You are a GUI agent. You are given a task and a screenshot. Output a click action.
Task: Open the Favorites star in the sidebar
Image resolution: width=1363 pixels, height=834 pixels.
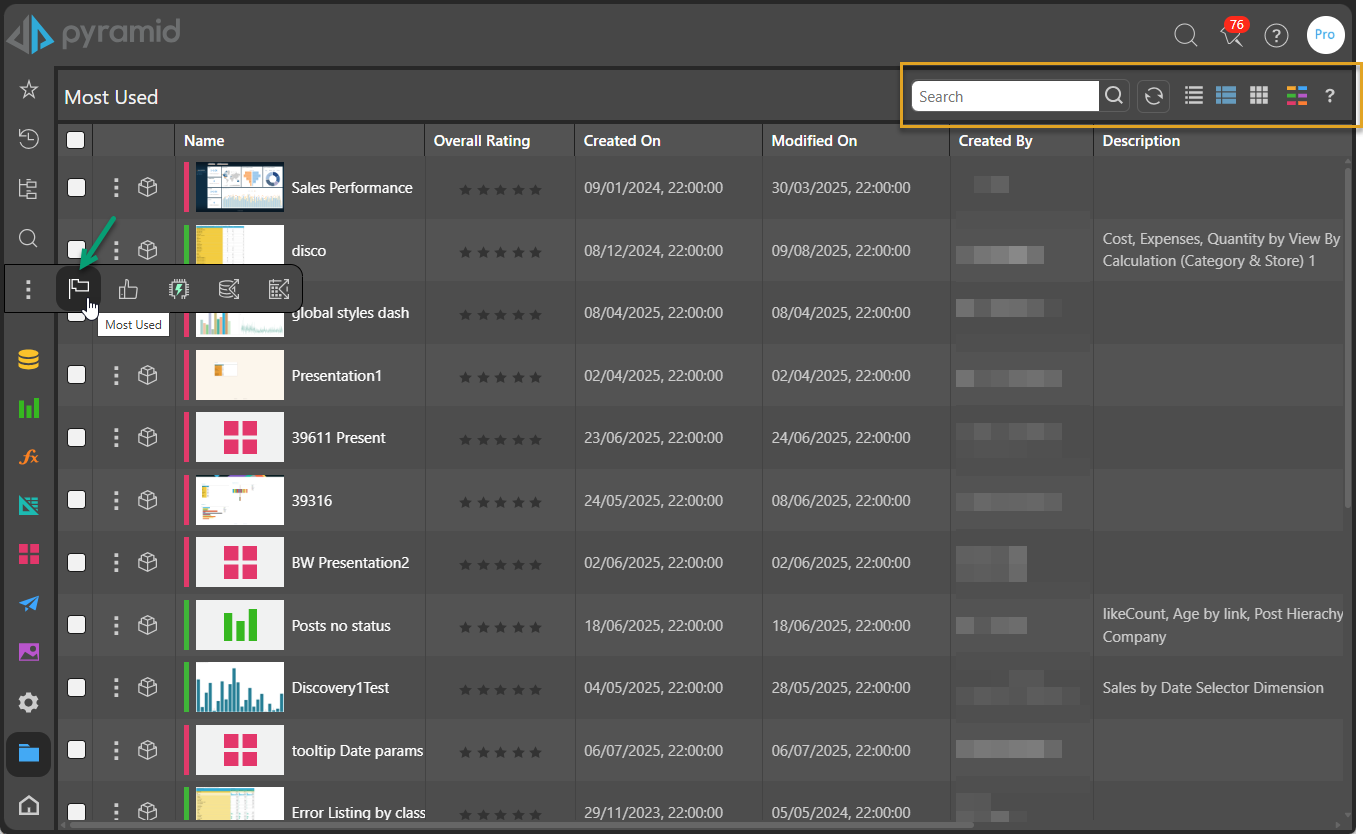pyautogui.click(x=29, y=90)
